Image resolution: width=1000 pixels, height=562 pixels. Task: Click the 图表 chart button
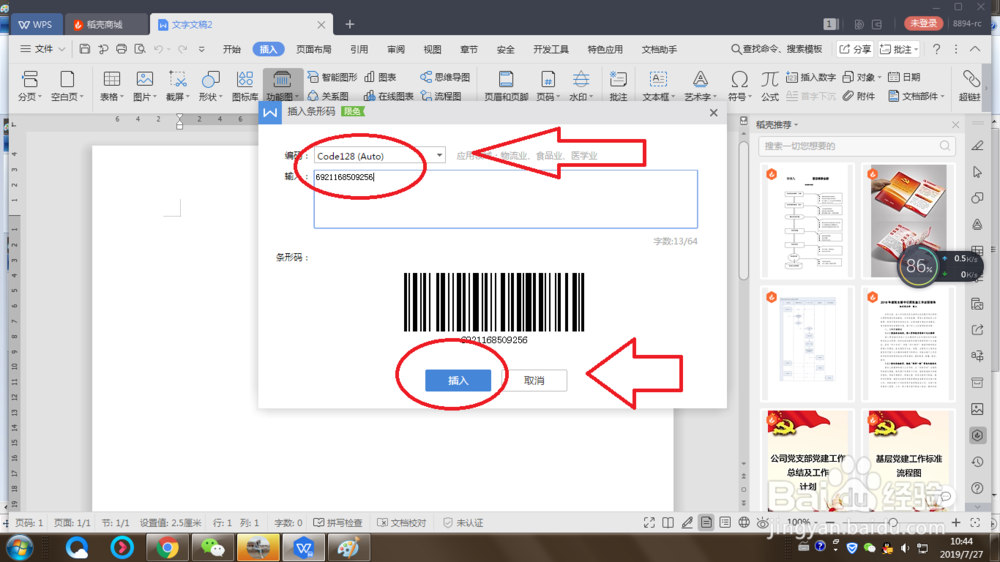380,77
